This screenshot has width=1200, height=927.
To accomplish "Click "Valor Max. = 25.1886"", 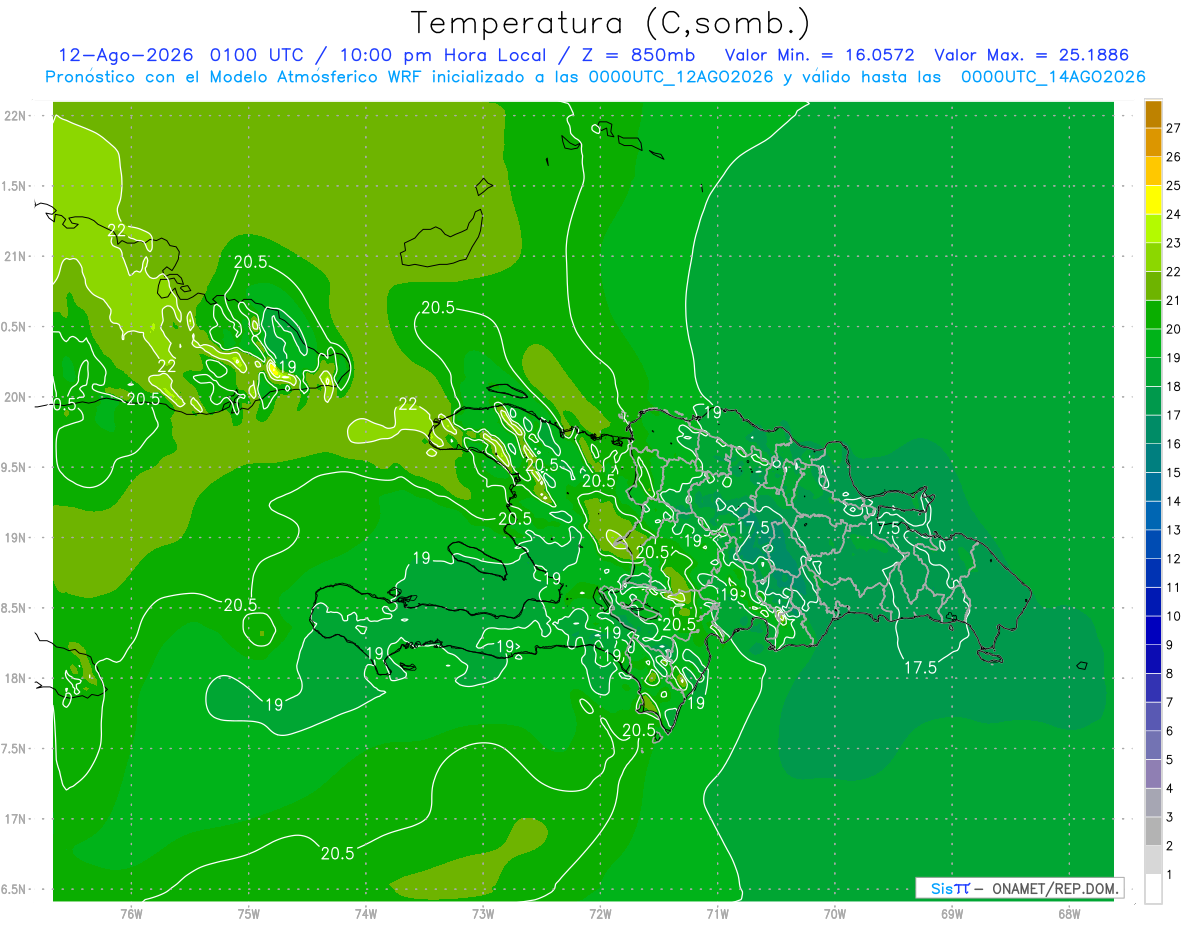I will tap(1032, 55).
